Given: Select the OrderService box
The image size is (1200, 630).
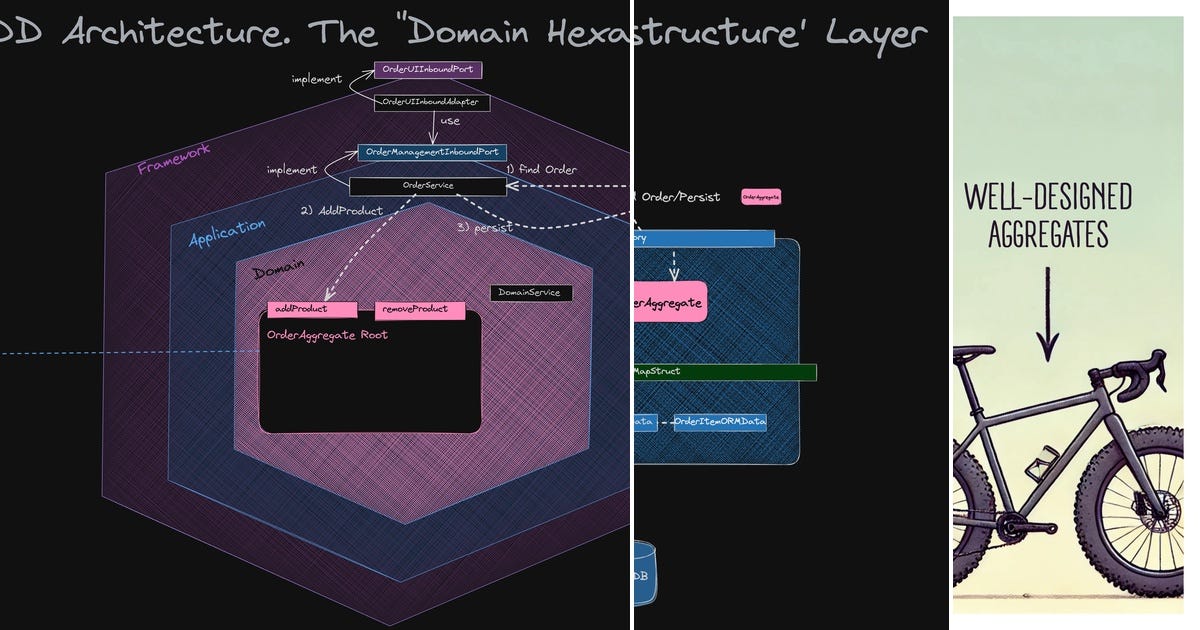Looking at the screenshot, I should coord(427,186).
